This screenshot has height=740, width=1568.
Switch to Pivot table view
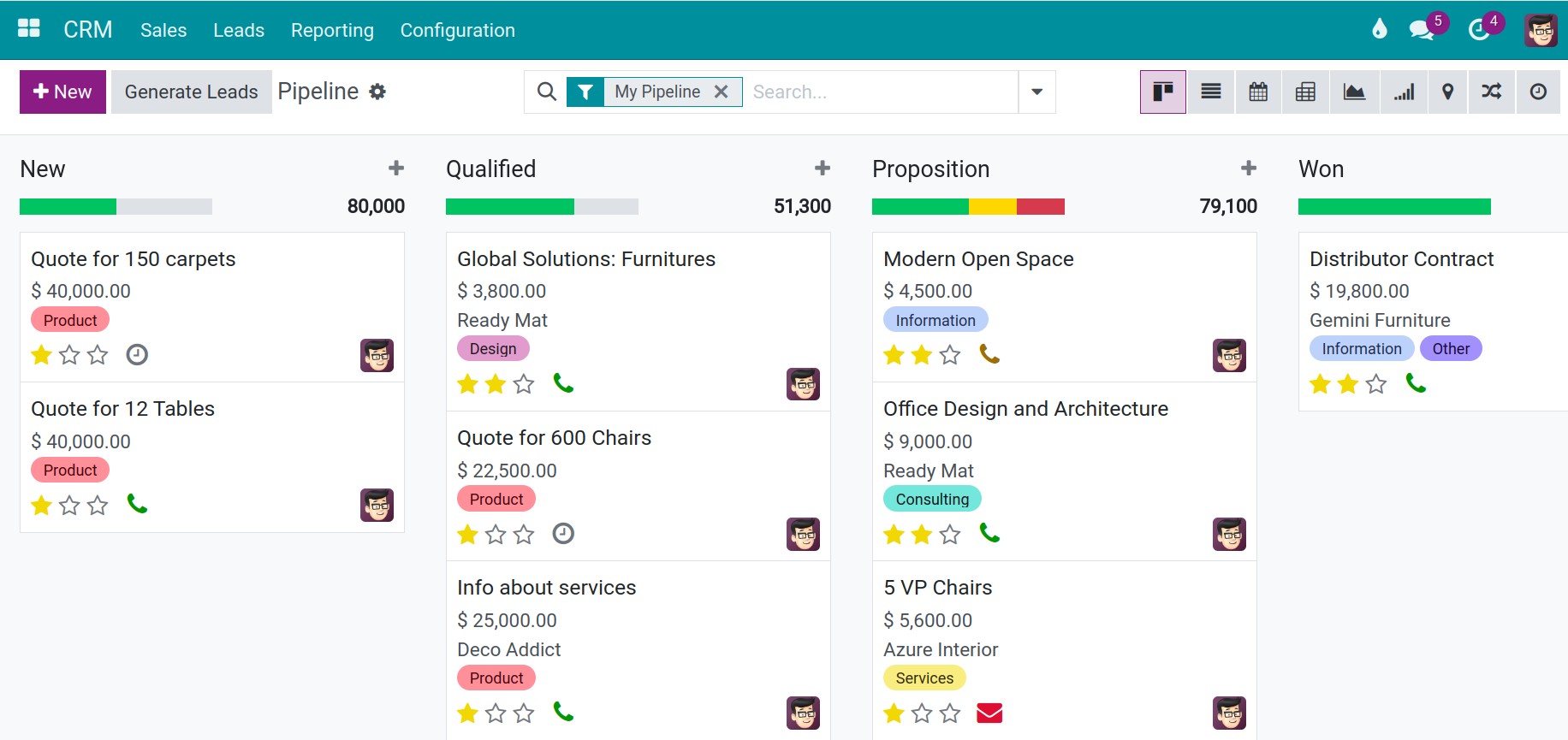point(1305,92)
